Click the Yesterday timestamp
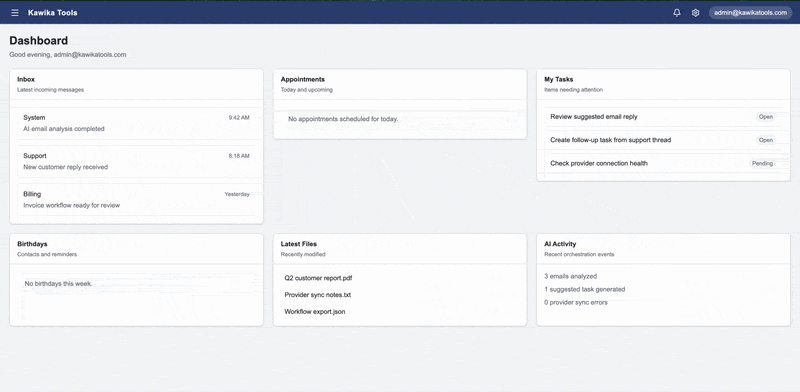800x392 pixels. (x=237, y=194)
